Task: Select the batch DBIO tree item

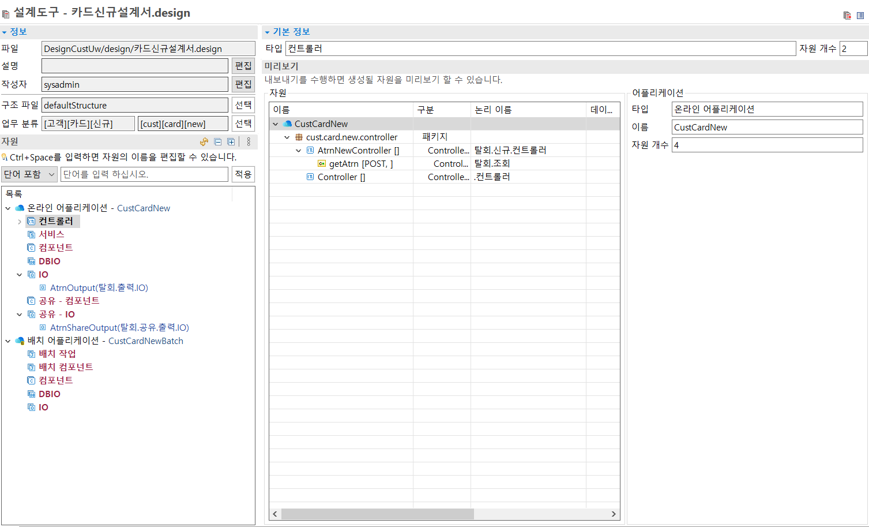Action: (x=49, y=394)
